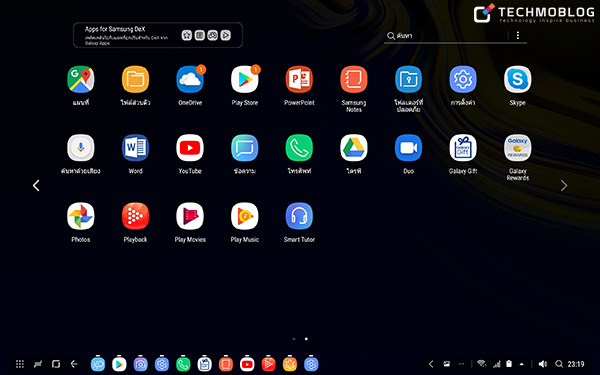This screenshot has height=375, width=600.
Task: Open Play Store from the taskbar
Action: click(x=119, y=364)
